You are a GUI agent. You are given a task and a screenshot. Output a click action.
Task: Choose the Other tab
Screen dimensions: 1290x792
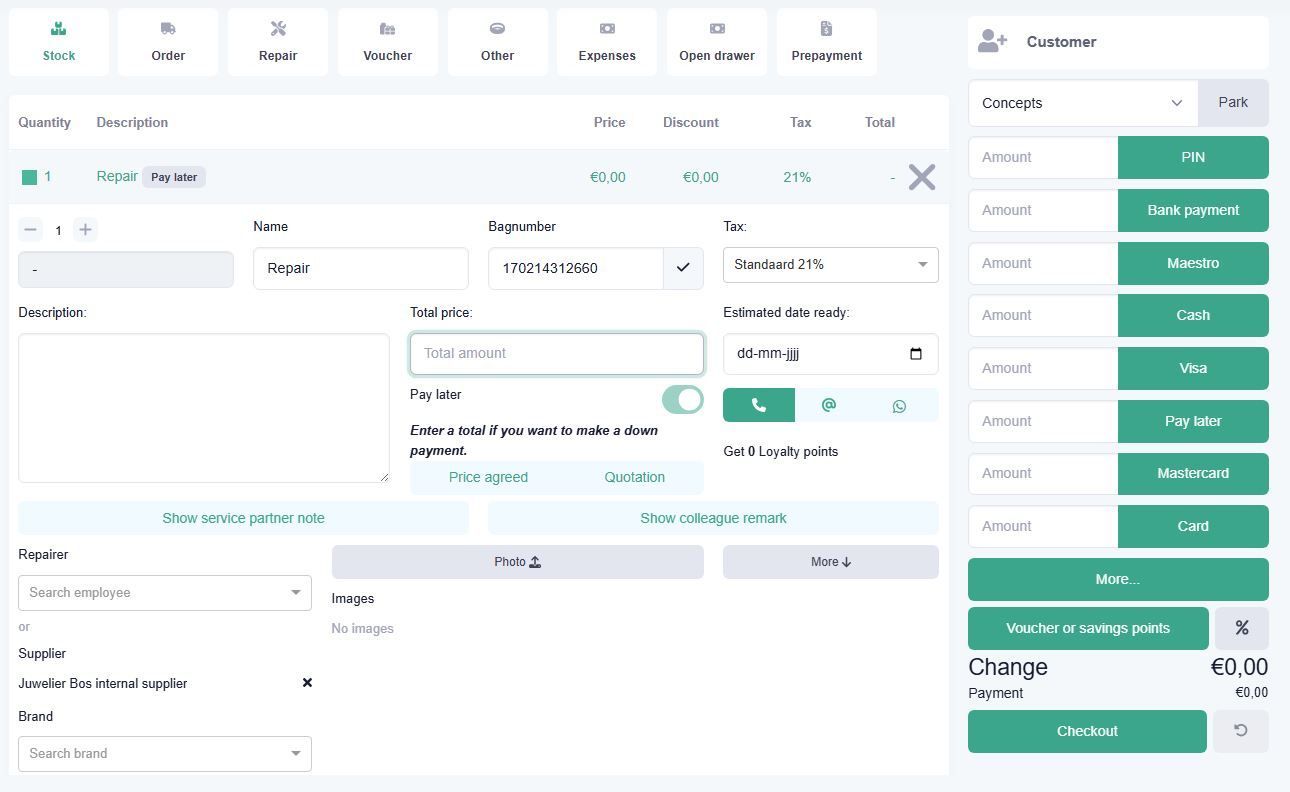pos(497,42)
